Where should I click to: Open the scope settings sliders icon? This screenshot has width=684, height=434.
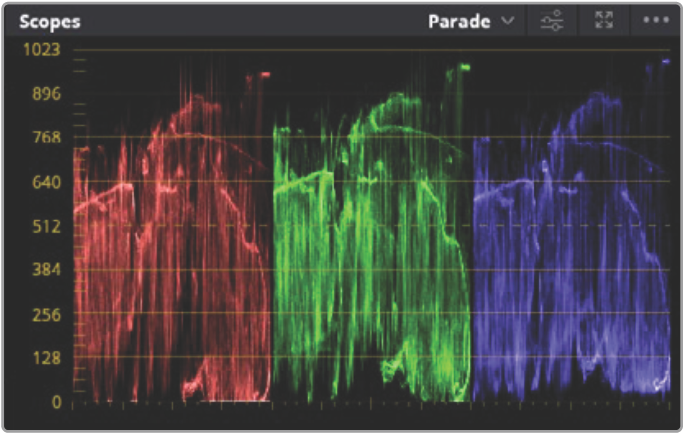[x=551, y=21]
